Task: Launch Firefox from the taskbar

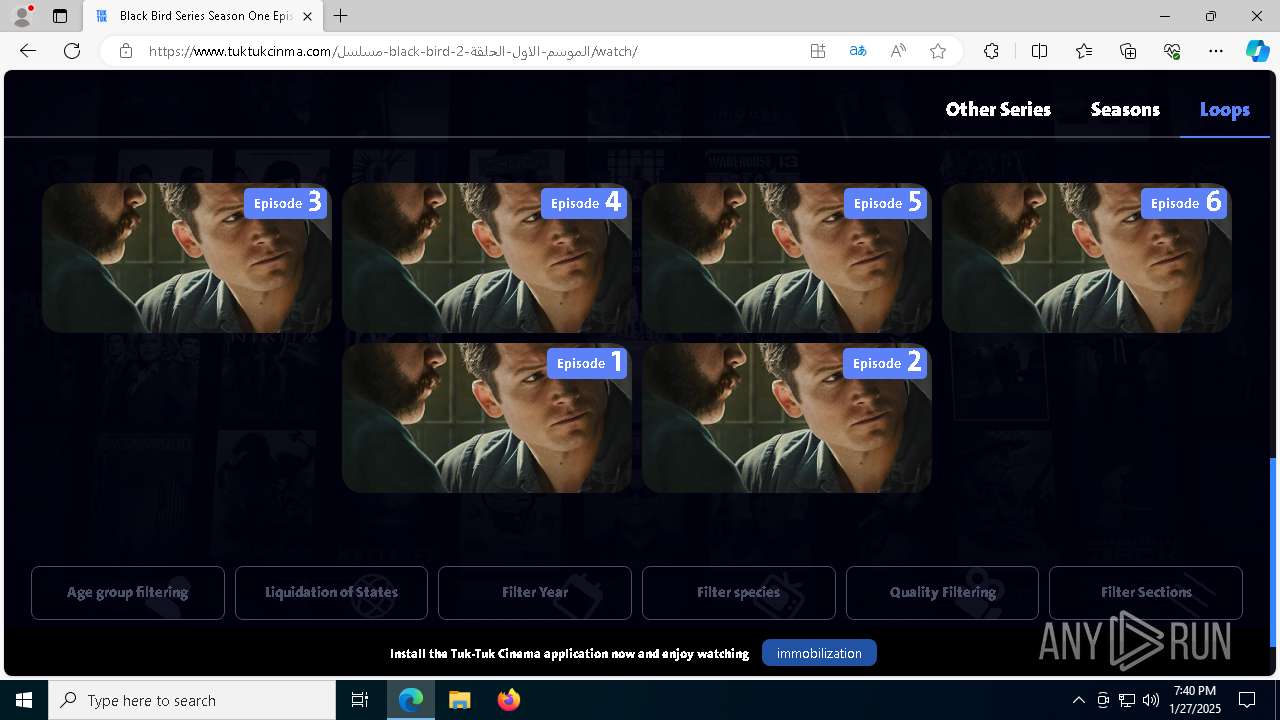Action: coord(508,700)
